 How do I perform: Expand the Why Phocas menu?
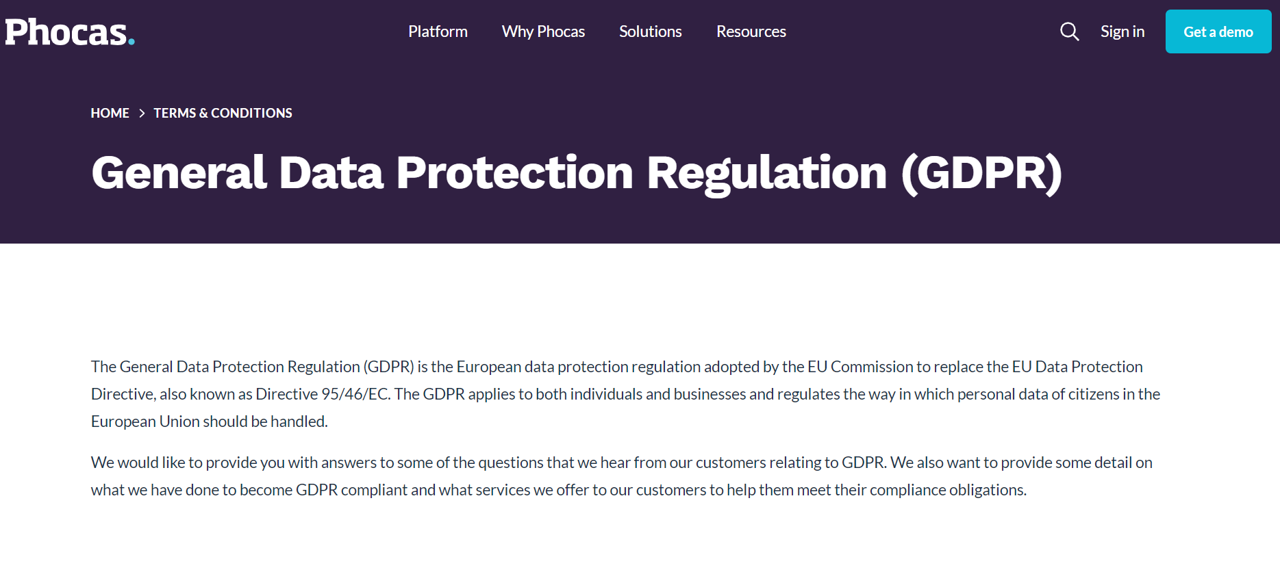click(543, 32)
